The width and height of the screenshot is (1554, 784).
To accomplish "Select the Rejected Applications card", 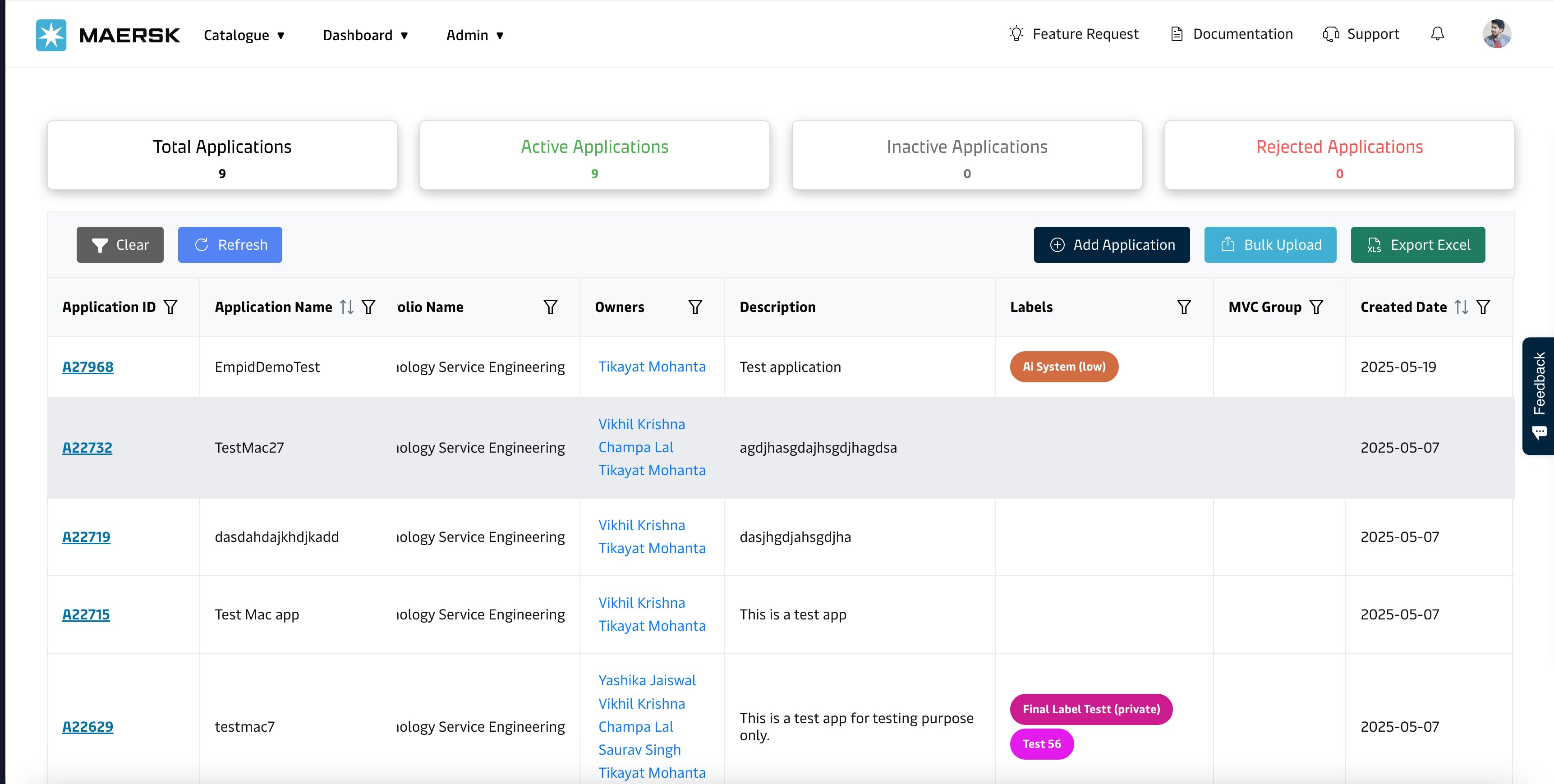I will click(x=1339, y=155).
